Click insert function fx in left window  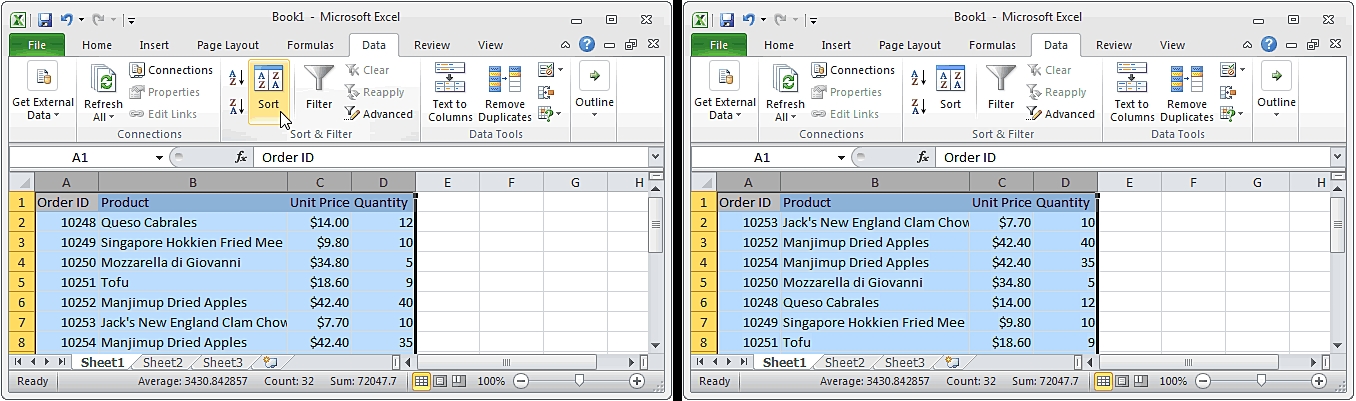click(x=241, y=157)
